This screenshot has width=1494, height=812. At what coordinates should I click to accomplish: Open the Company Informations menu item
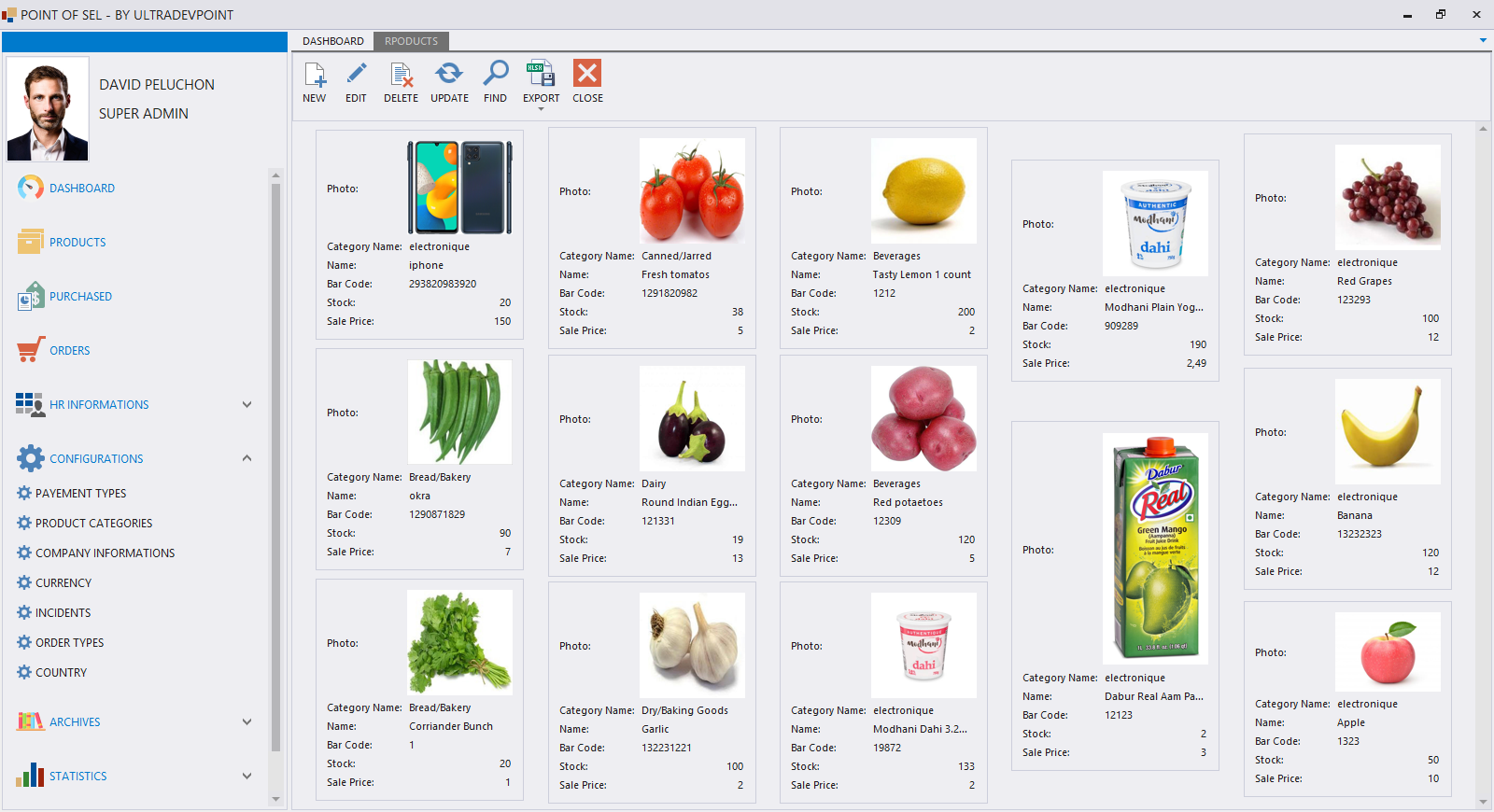(105, 553)
